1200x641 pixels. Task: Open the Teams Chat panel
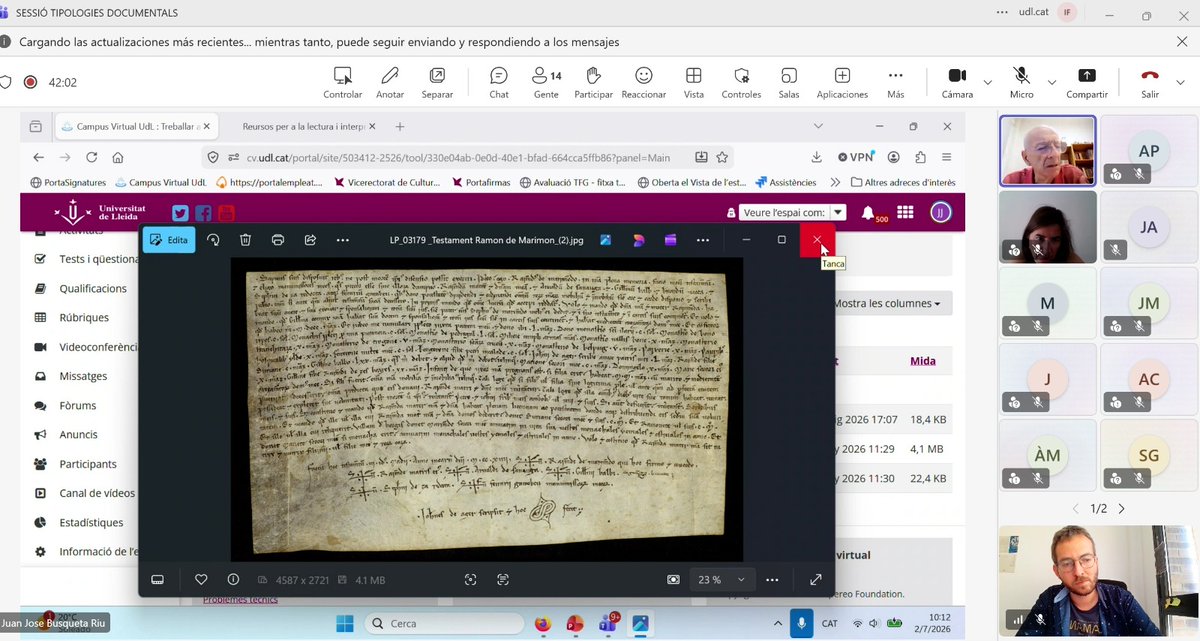tap(499, 83)
